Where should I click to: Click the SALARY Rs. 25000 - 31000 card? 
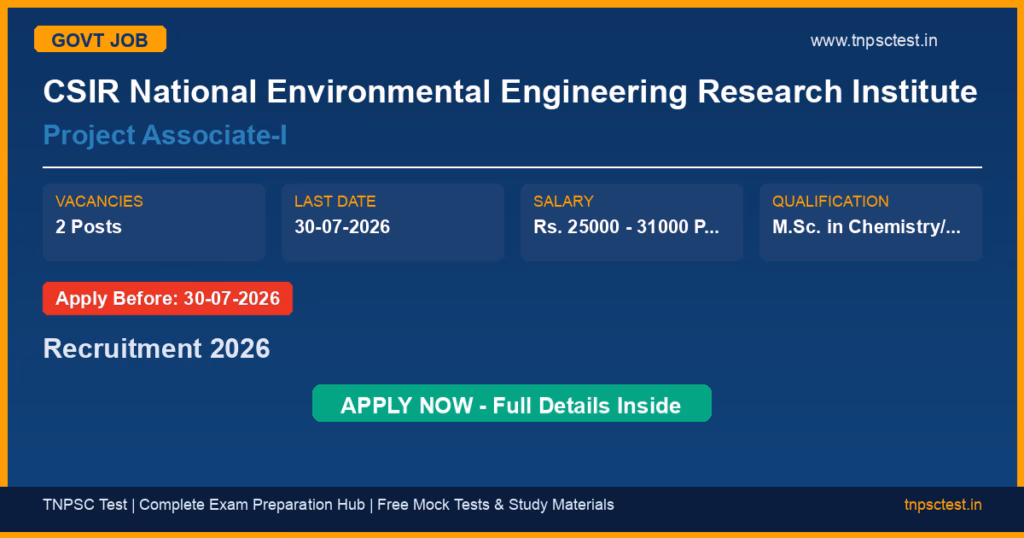pos(632,223)
